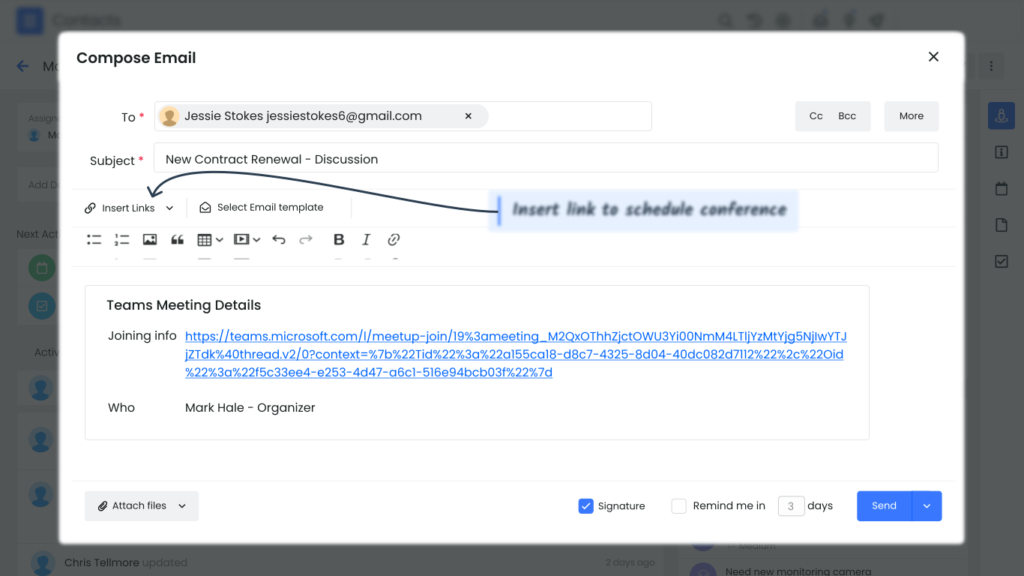Undo the last edit
The width and height of the screenshot is (1024, 576).
click(279, 240)
